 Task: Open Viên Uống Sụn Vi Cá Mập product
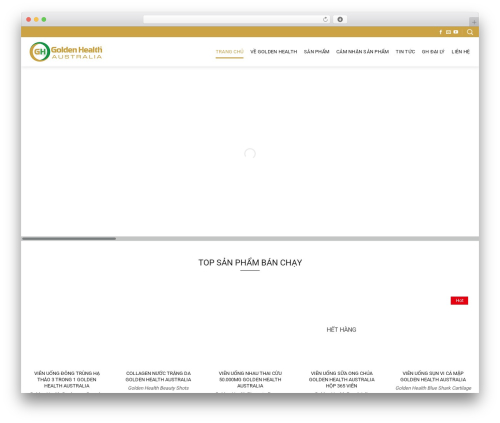click(433, 376)
